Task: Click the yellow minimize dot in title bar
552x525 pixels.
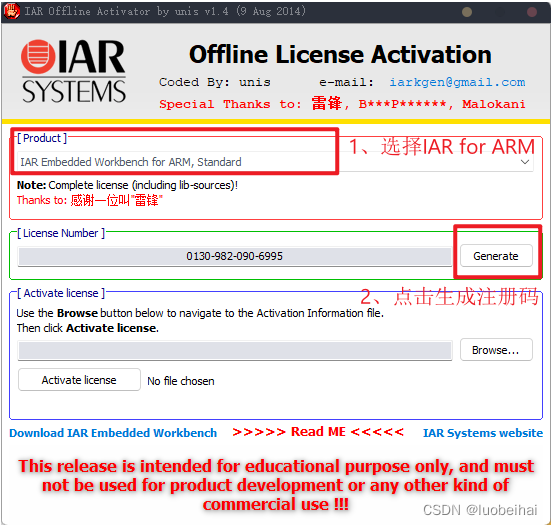Action: coord(467,12)
